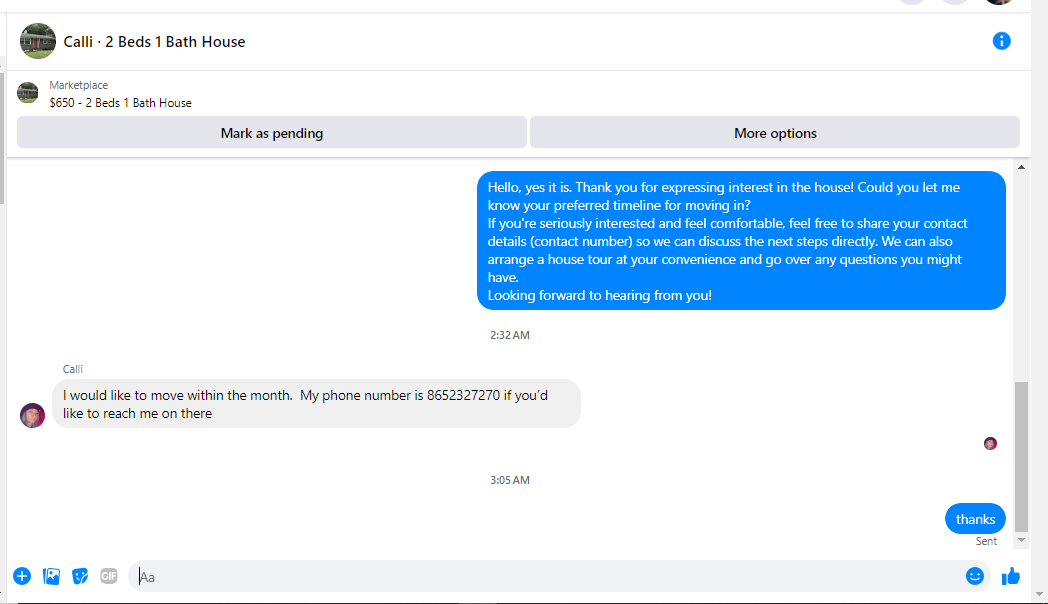Screen dimensions: 1048x604
Task: Attach a photo using the image icon
Action: [51, 576]
